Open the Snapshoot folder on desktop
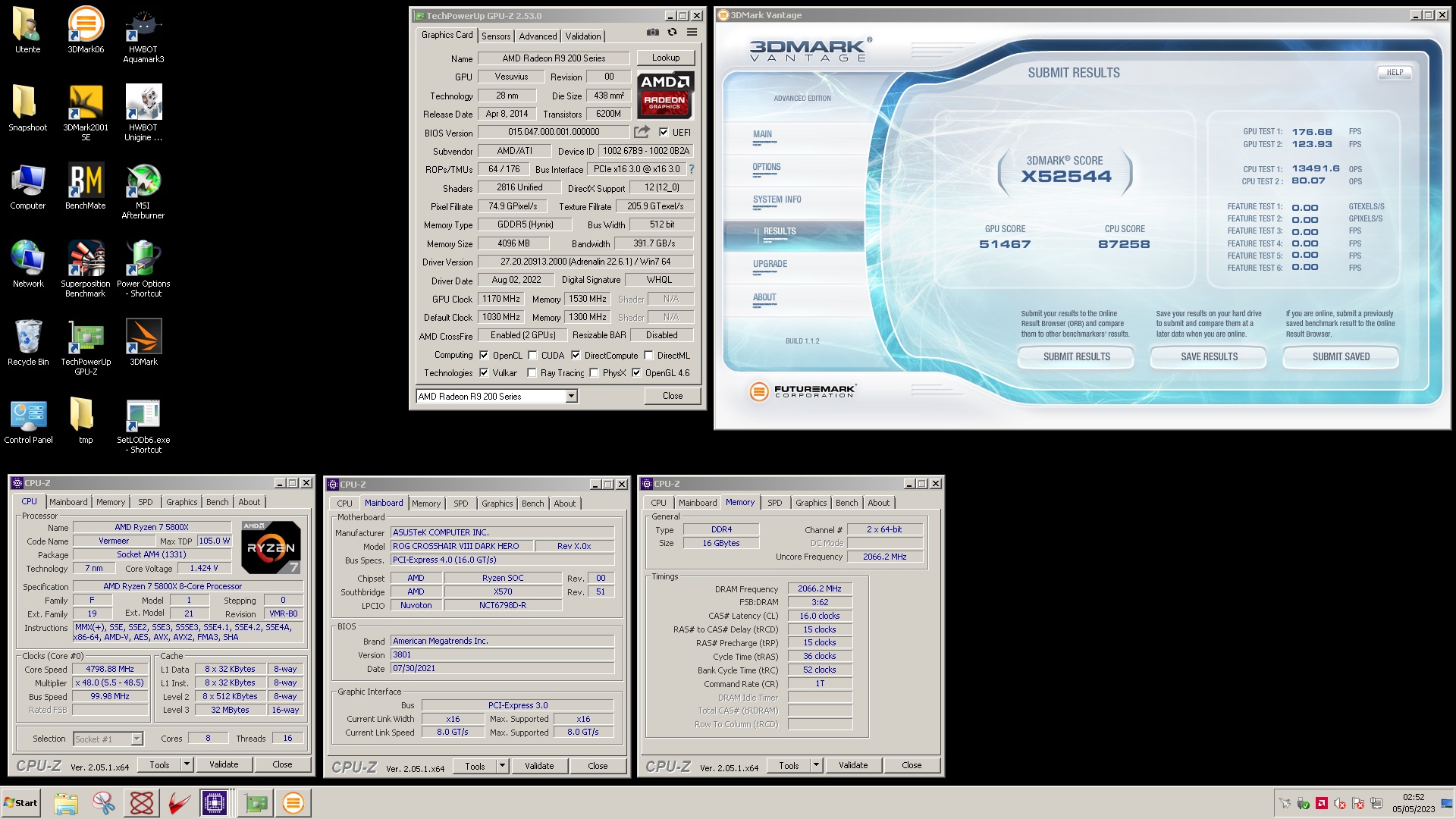 click(28, 108)
